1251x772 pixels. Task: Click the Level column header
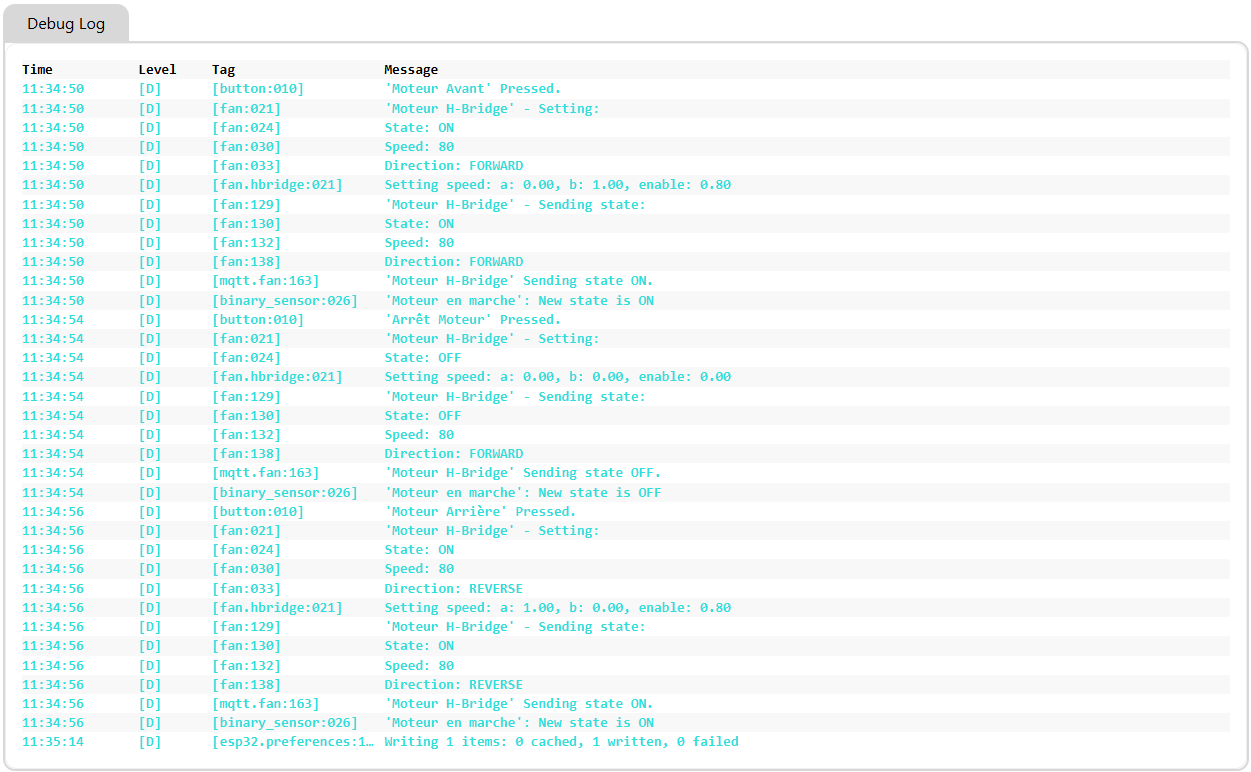[x=157, y=70]
